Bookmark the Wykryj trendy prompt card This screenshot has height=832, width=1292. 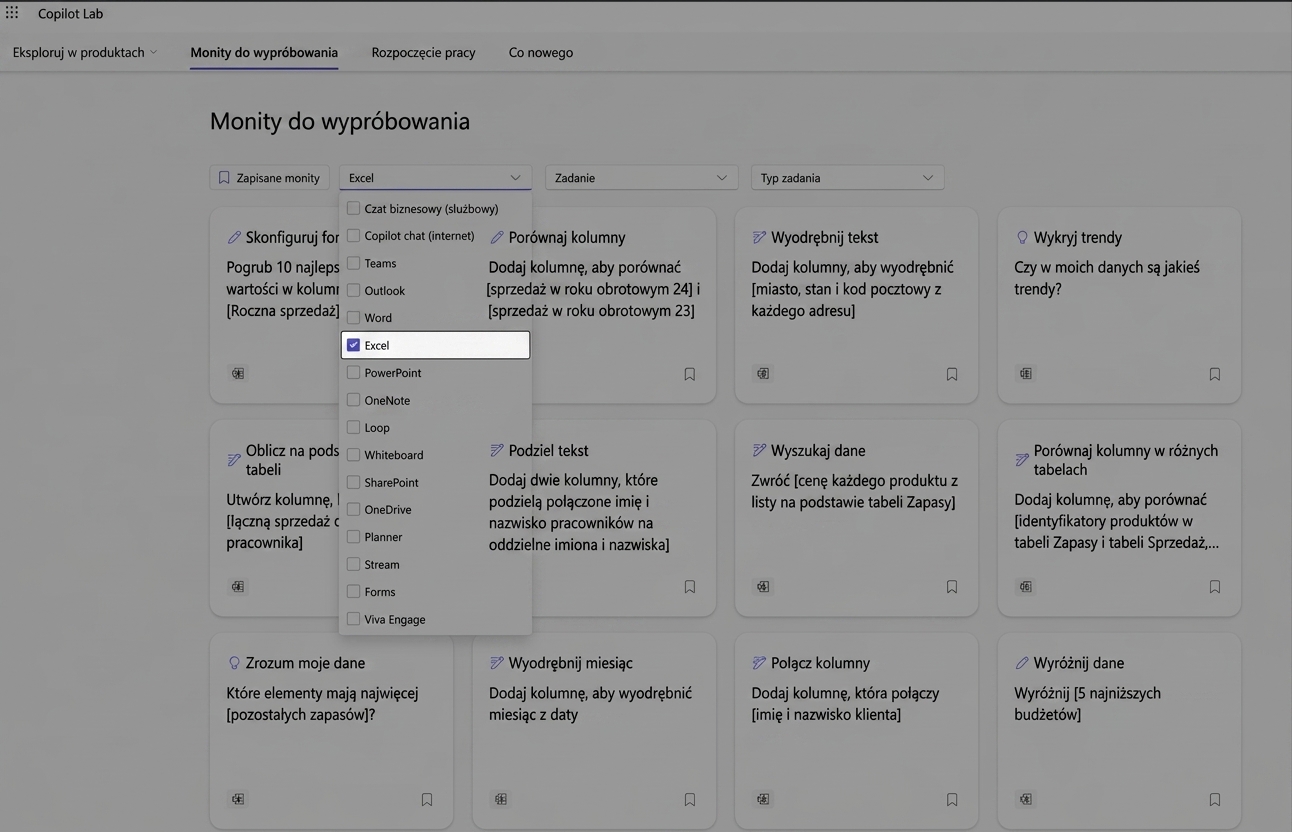click(x=1215, y=374)
